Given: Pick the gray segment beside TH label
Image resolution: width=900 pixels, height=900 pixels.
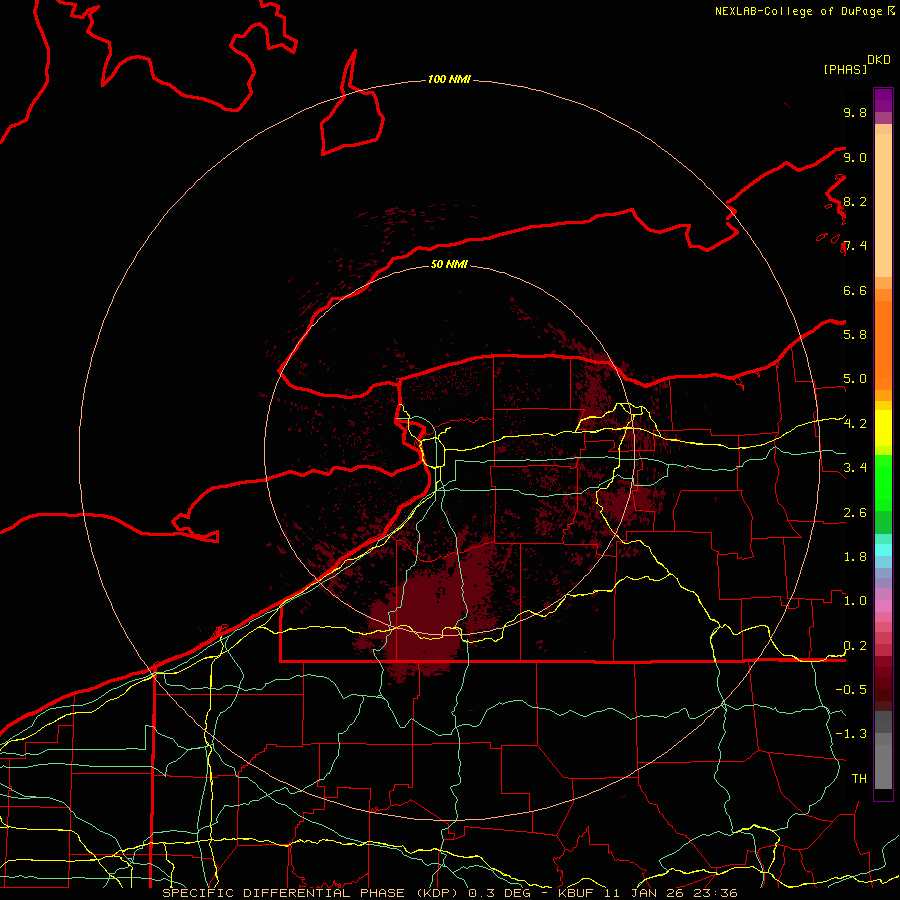Looking at the screenshot, I should [x=883, y=766].
